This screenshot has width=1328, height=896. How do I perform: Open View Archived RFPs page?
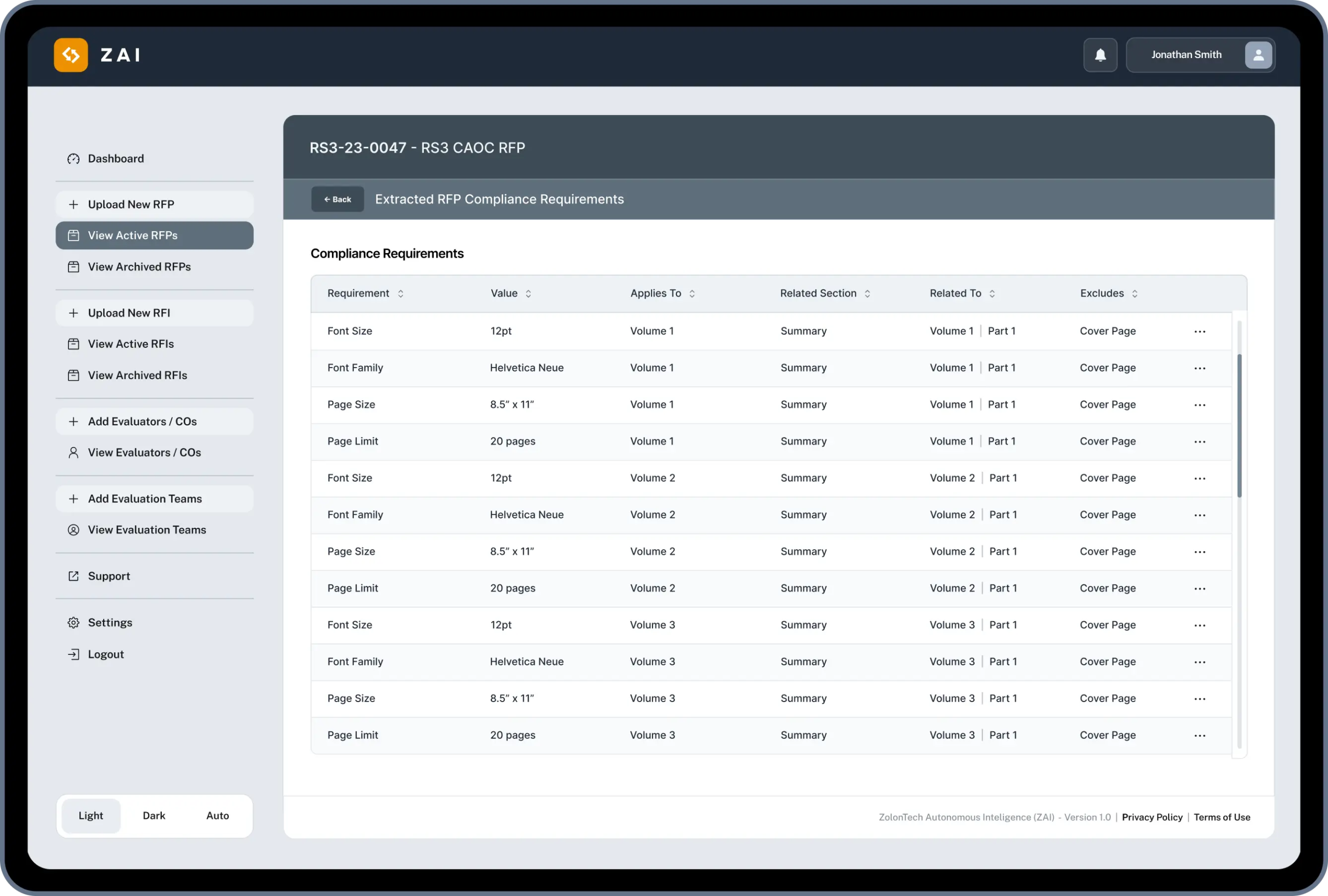[139, 267]
